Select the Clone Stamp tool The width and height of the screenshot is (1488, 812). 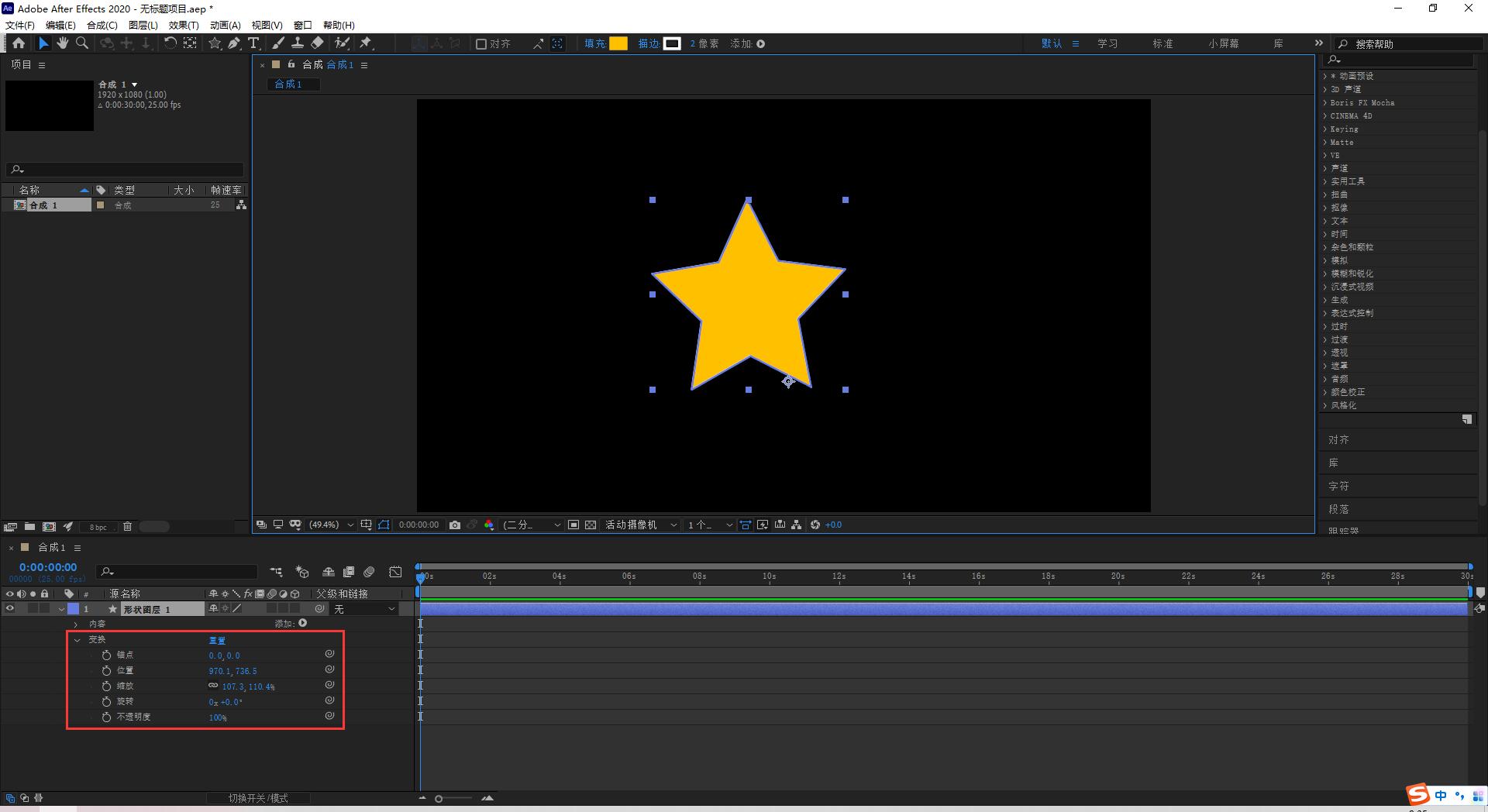pos(298,43)
